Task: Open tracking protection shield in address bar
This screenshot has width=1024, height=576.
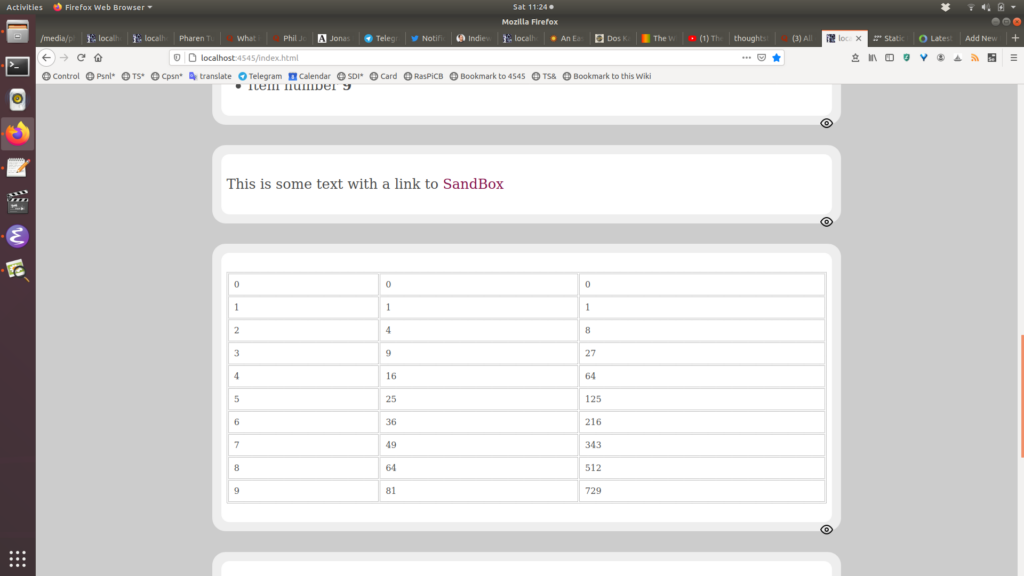Action: (177, 57)
